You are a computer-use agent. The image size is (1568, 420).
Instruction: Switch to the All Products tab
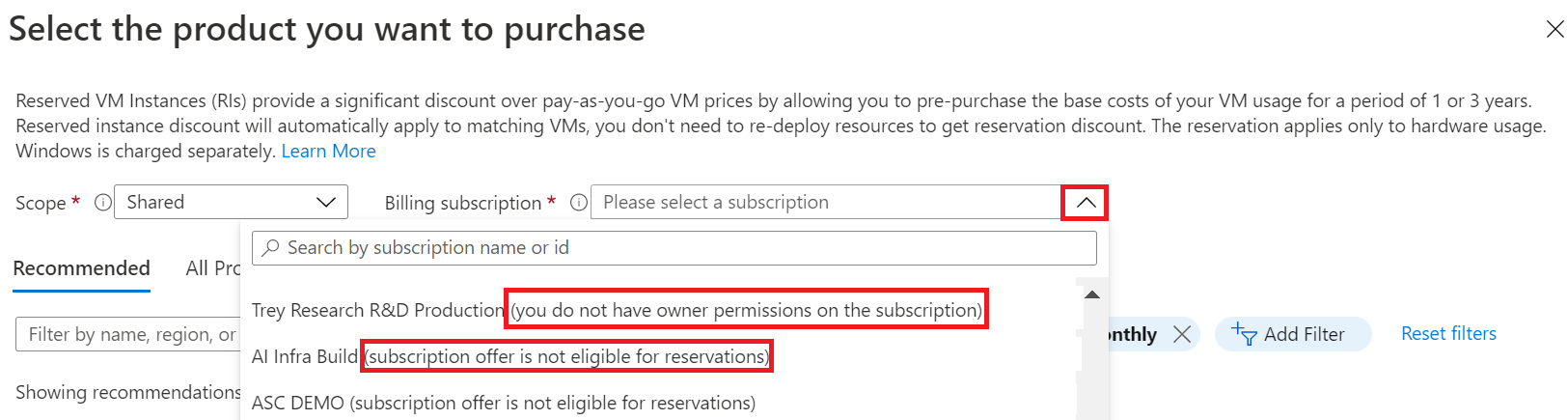(x=213, y=268)
